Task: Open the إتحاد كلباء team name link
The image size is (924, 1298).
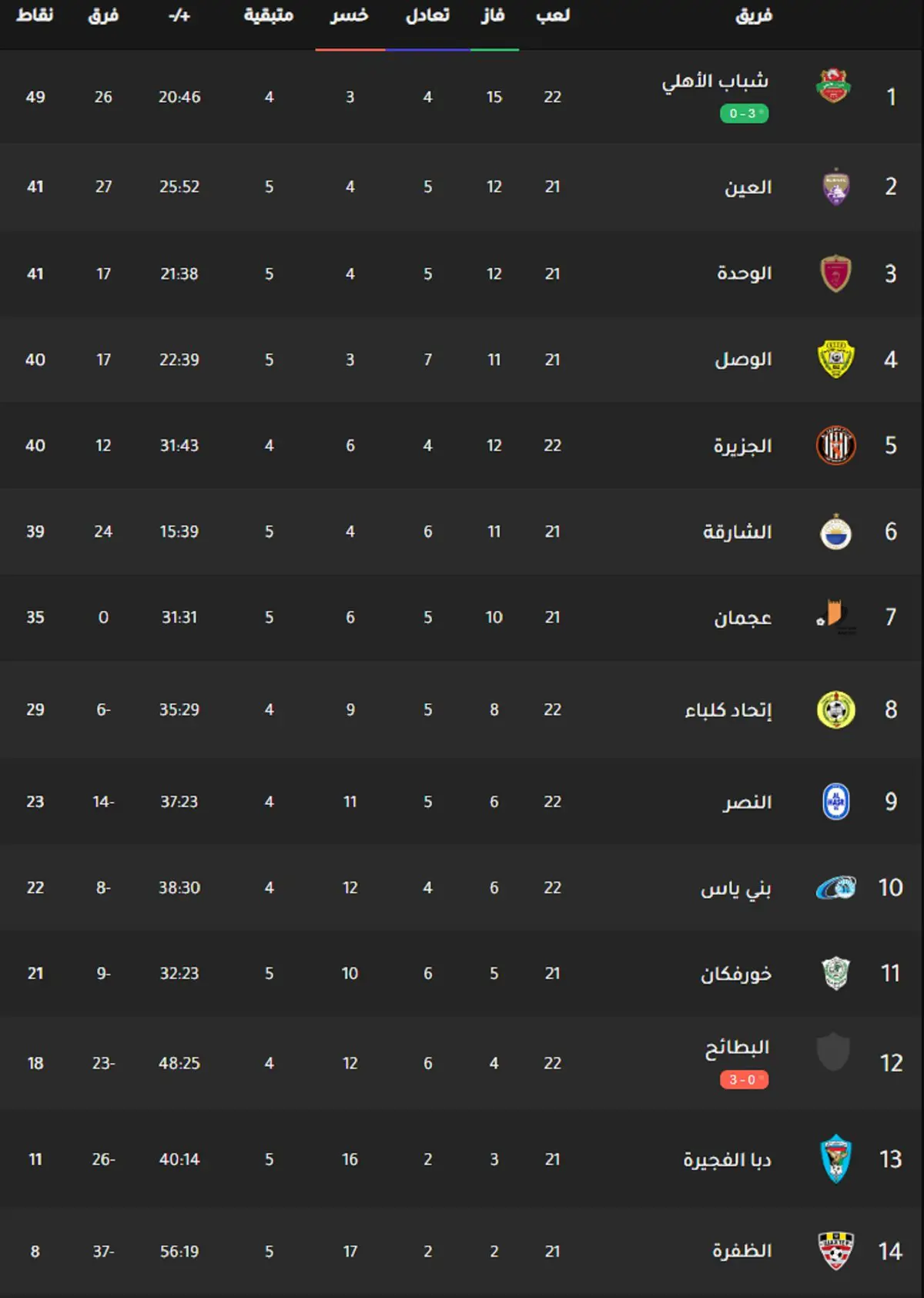Action: point(728,709)
